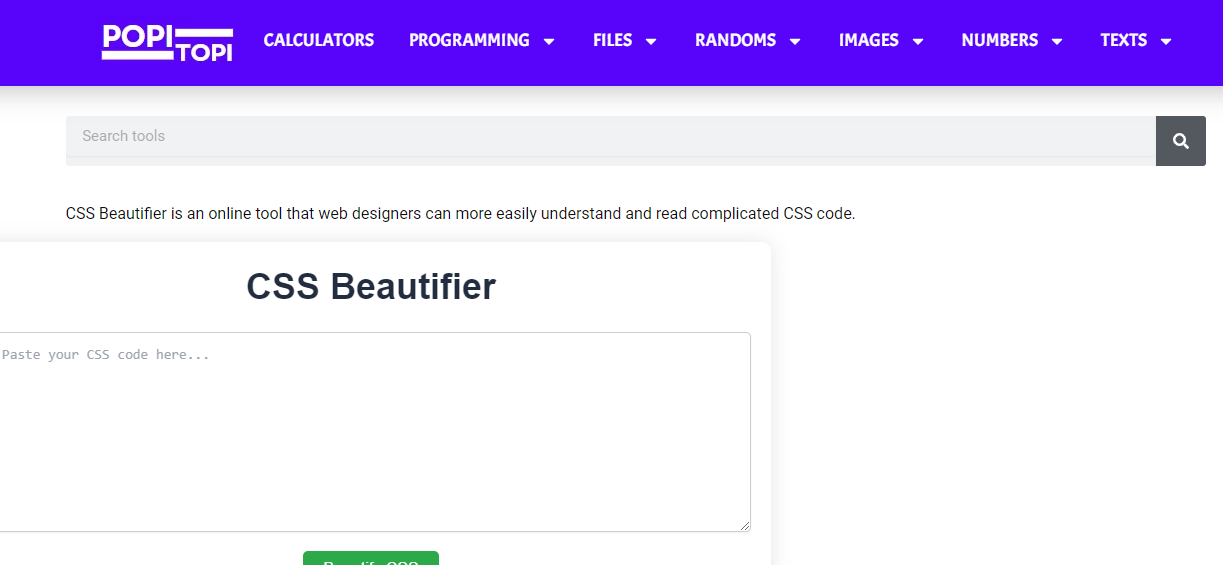Click the green Beautify CSS button
This screenshot has height=565, width=1223.
(371, 558)
